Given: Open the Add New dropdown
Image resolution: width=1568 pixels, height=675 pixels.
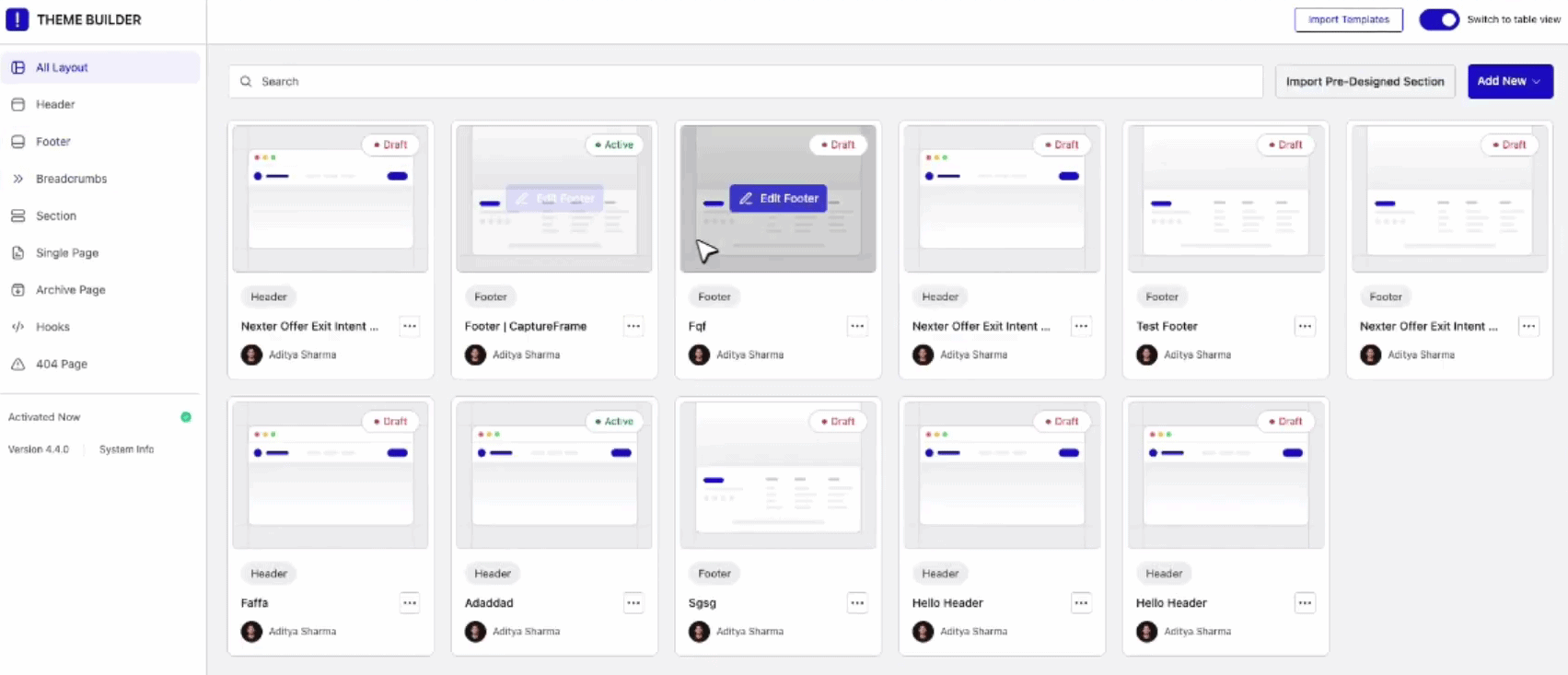Looking at the screenshot, I should 1510,81.
